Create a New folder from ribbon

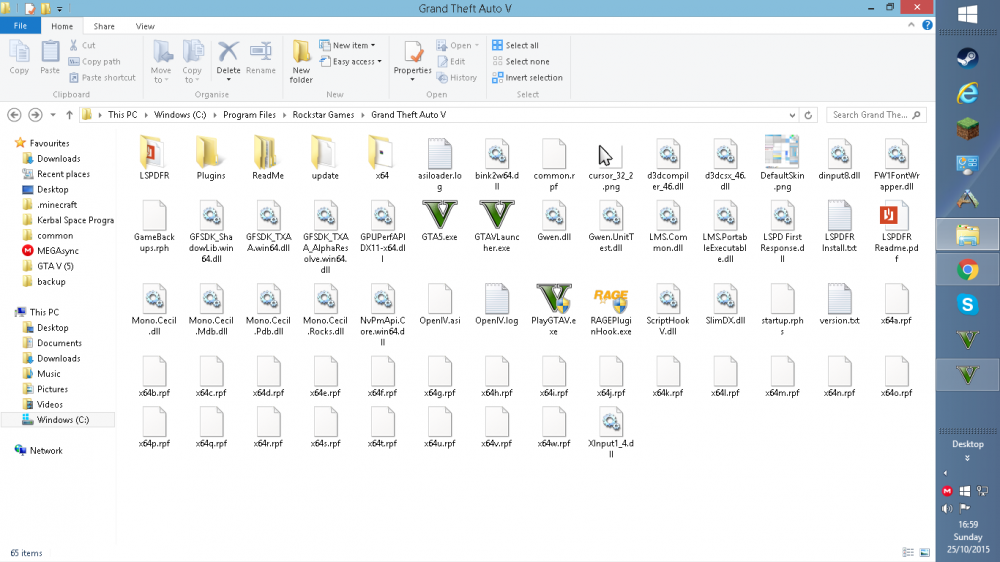point(301,62)
